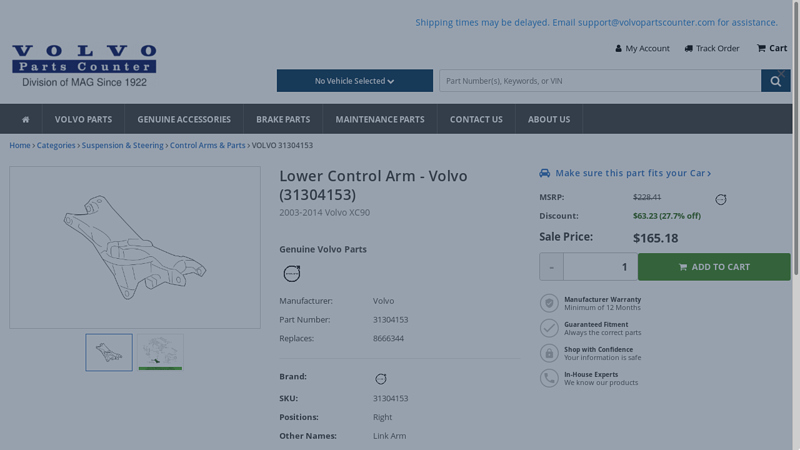Click the search magnifier button
This screenshot has width=800, height=450.
(776, 81)
